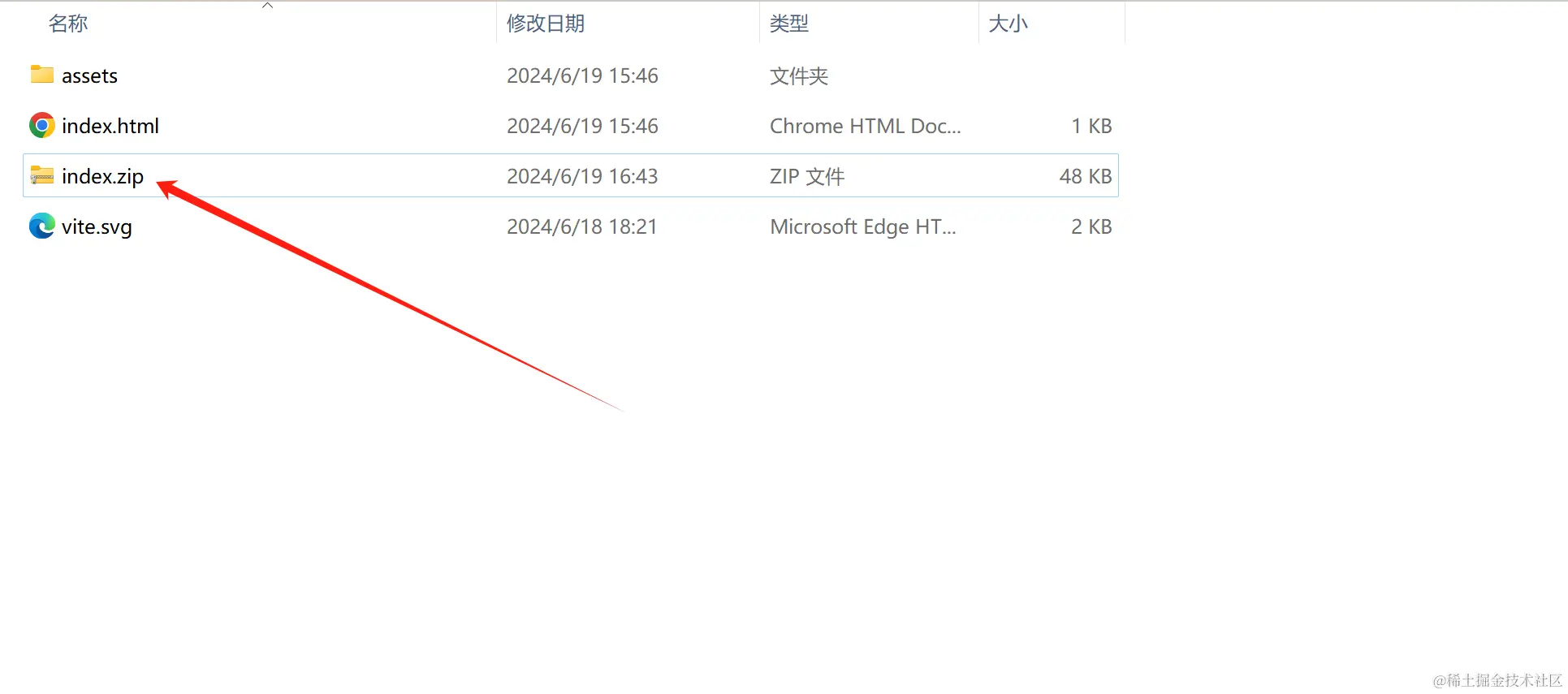1568x694 pixels.
Task: Click the Edge icon beside vite.svg
Action: [42, 226]
